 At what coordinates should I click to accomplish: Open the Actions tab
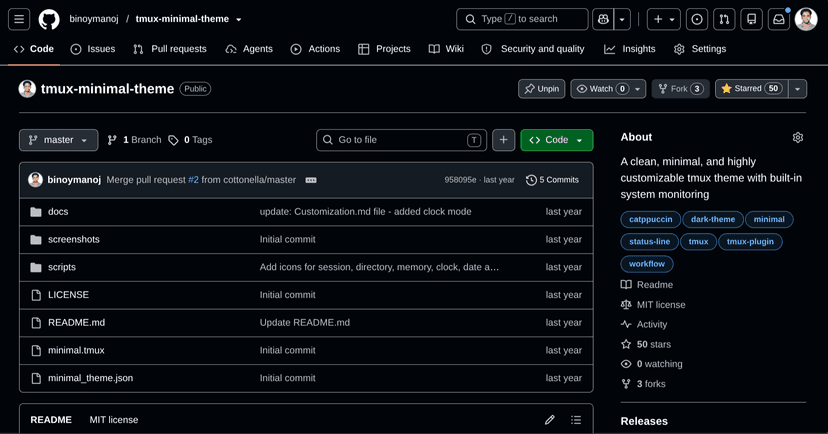click(x=315, y=49)
